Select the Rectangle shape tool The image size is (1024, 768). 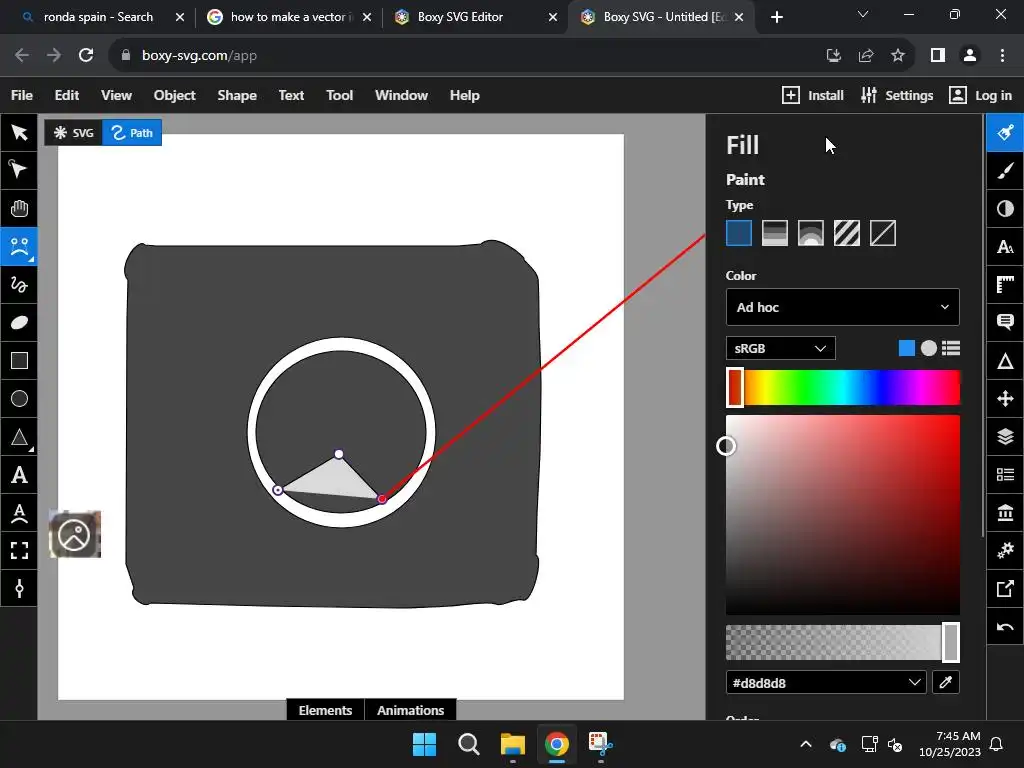(19, 360)
